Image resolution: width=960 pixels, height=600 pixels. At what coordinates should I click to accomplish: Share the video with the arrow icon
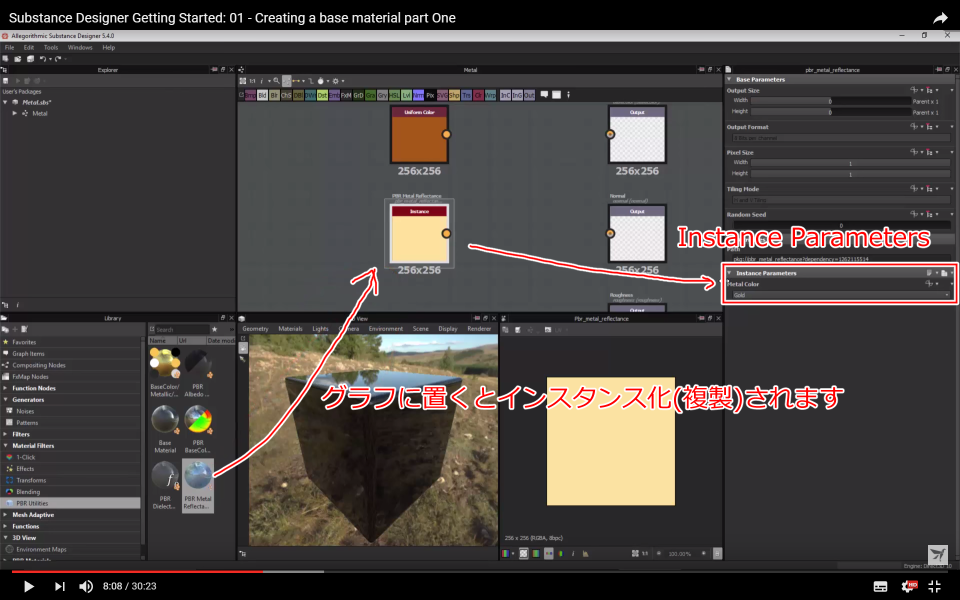940,18
